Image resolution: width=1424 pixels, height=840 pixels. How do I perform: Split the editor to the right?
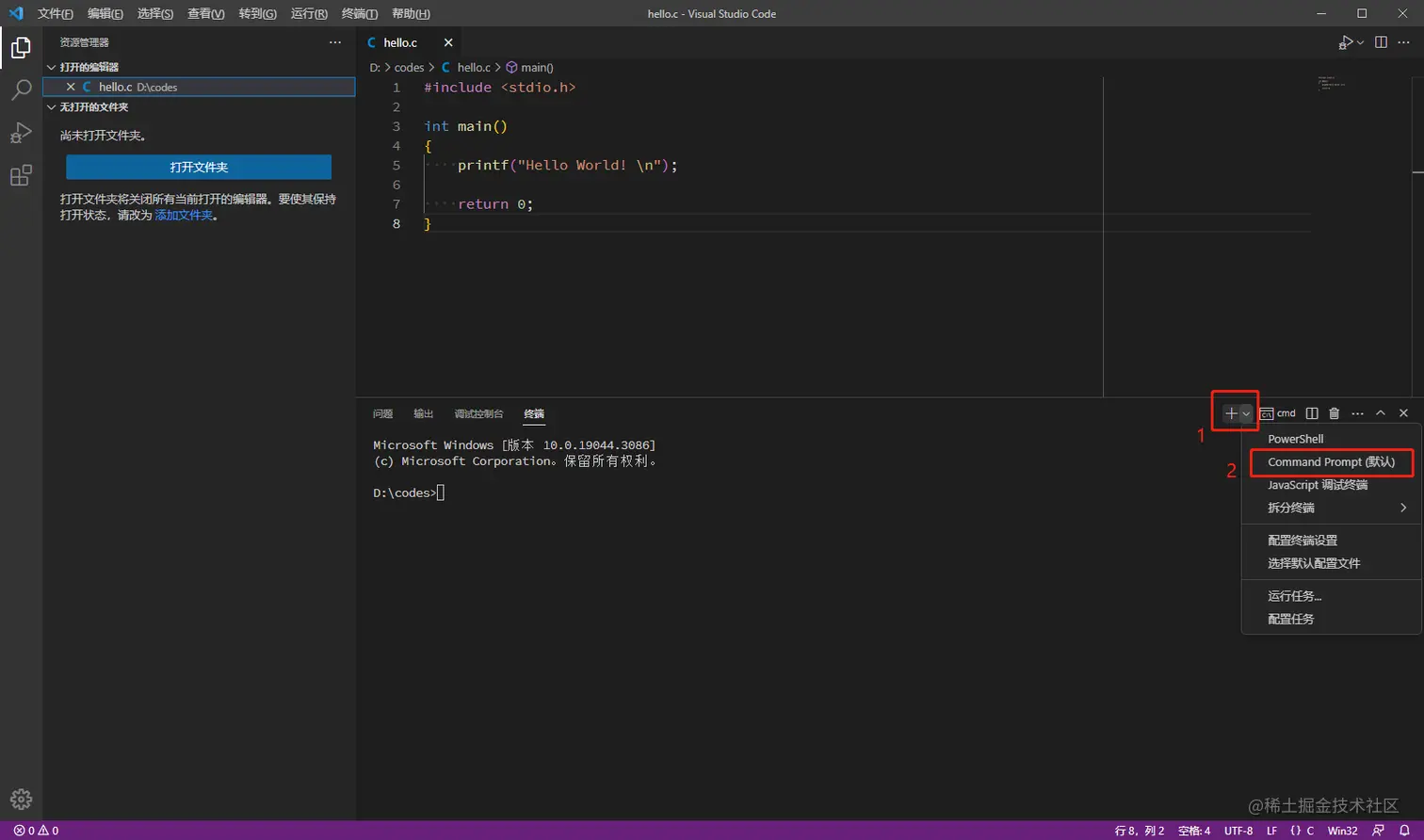tap(1381, 42)
